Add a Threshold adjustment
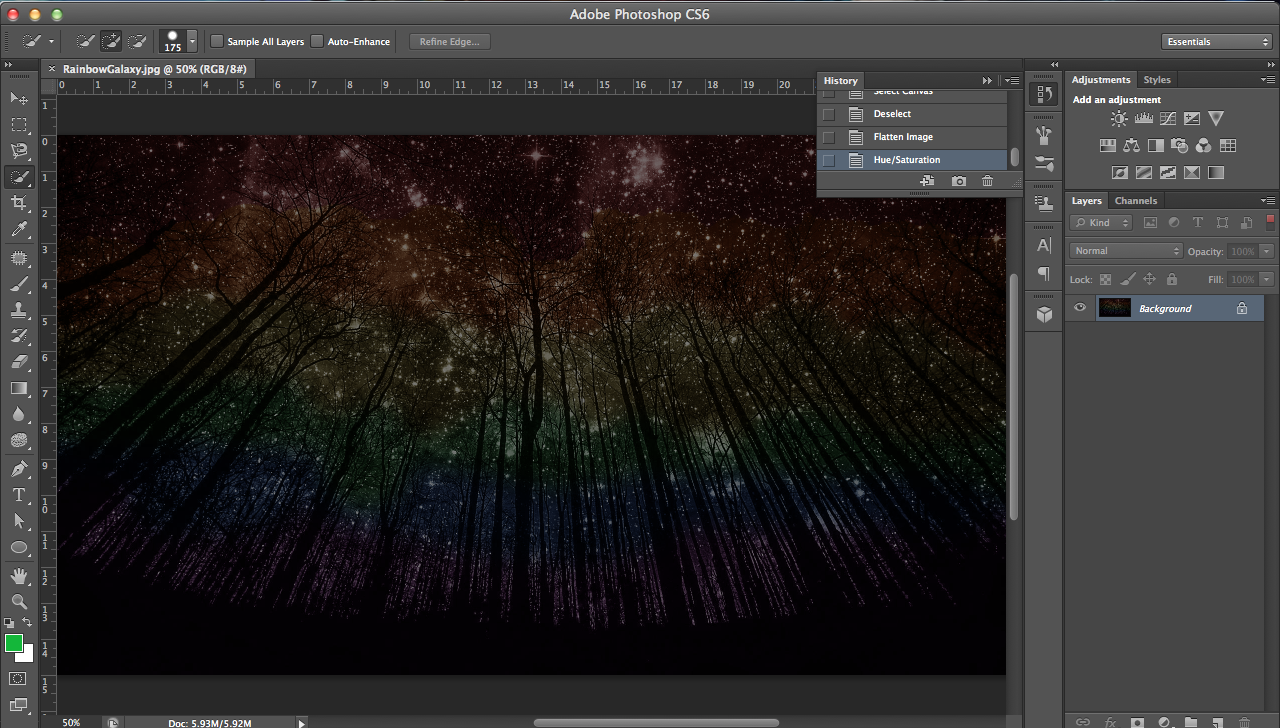Screen dimensions: 1280x728 (x=1167, y=172)
